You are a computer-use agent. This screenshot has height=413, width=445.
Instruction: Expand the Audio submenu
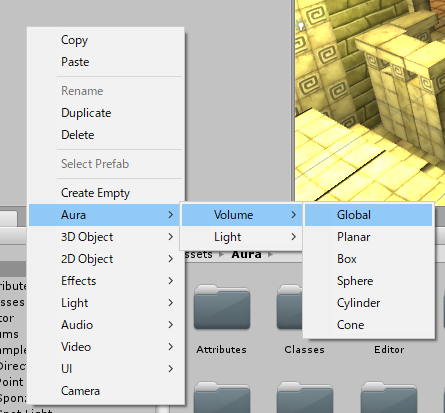pos(106,325)
